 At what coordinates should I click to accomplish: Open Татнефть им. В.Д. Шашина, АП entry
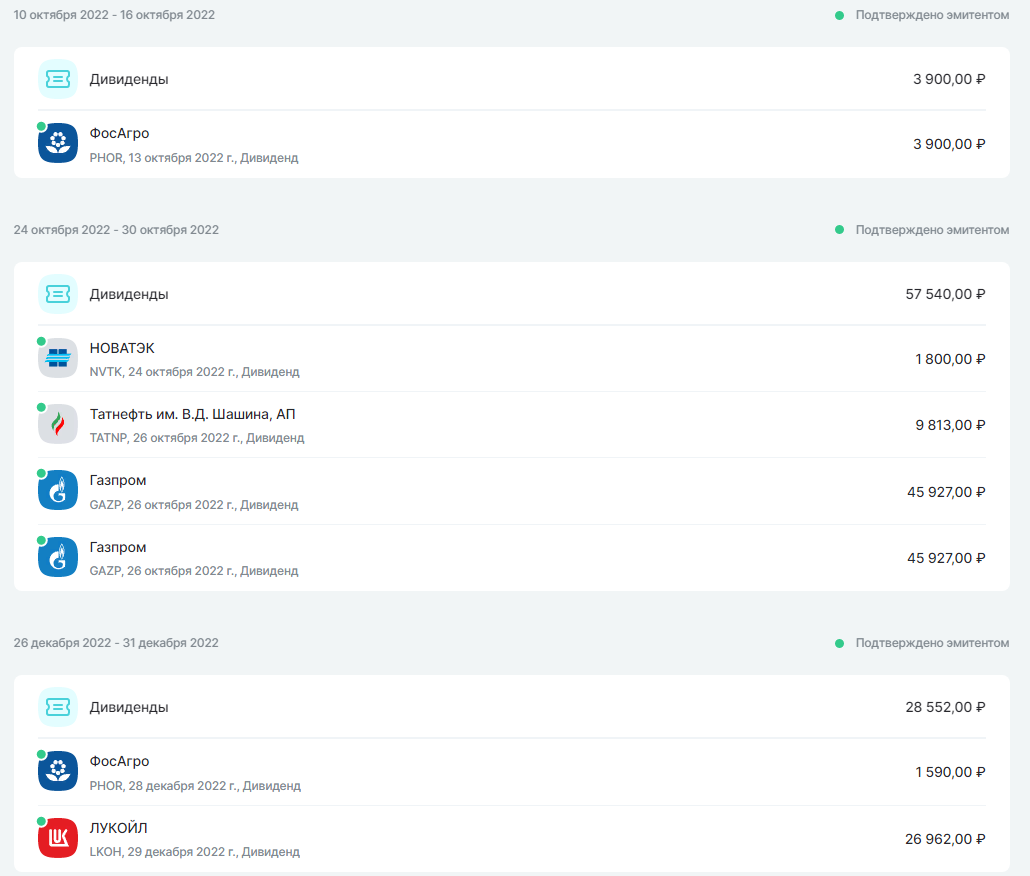[x=512, y=425]
